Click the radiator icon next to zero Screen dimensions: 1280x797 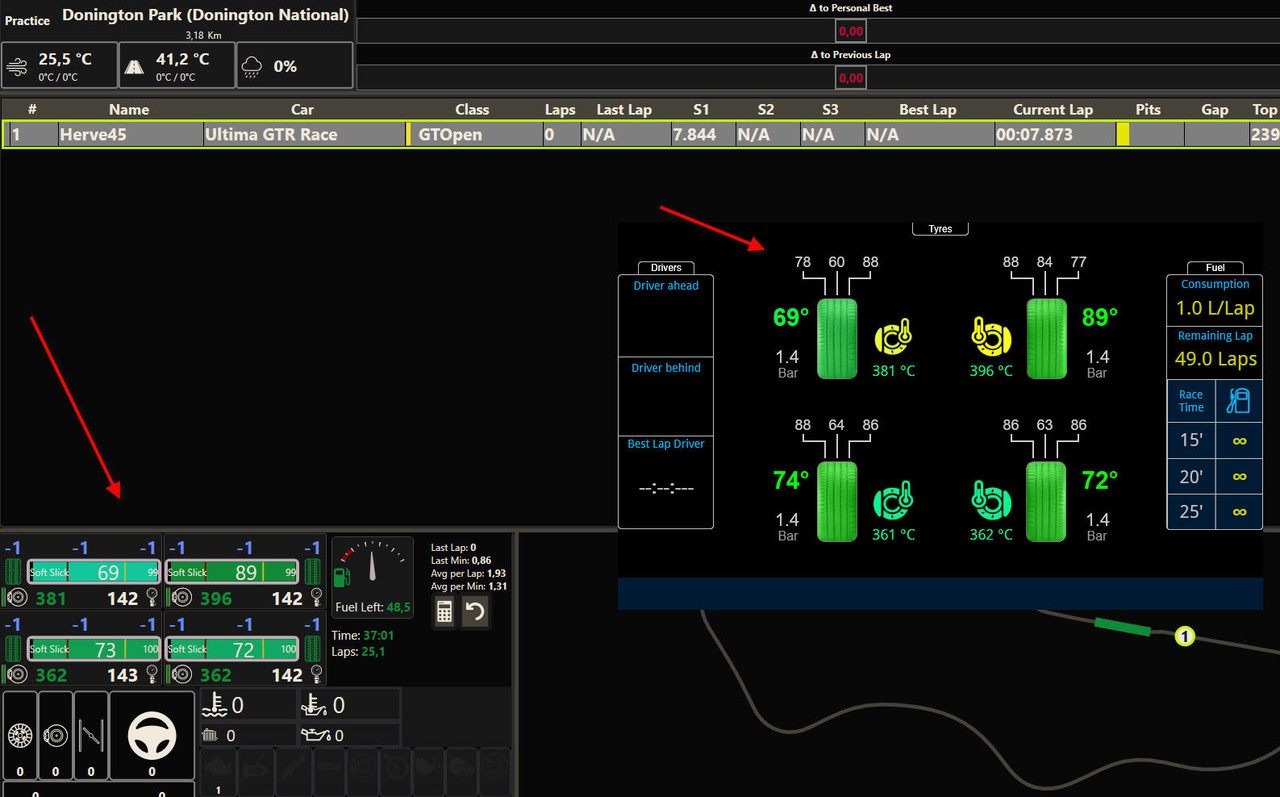[x=209, y=735]
